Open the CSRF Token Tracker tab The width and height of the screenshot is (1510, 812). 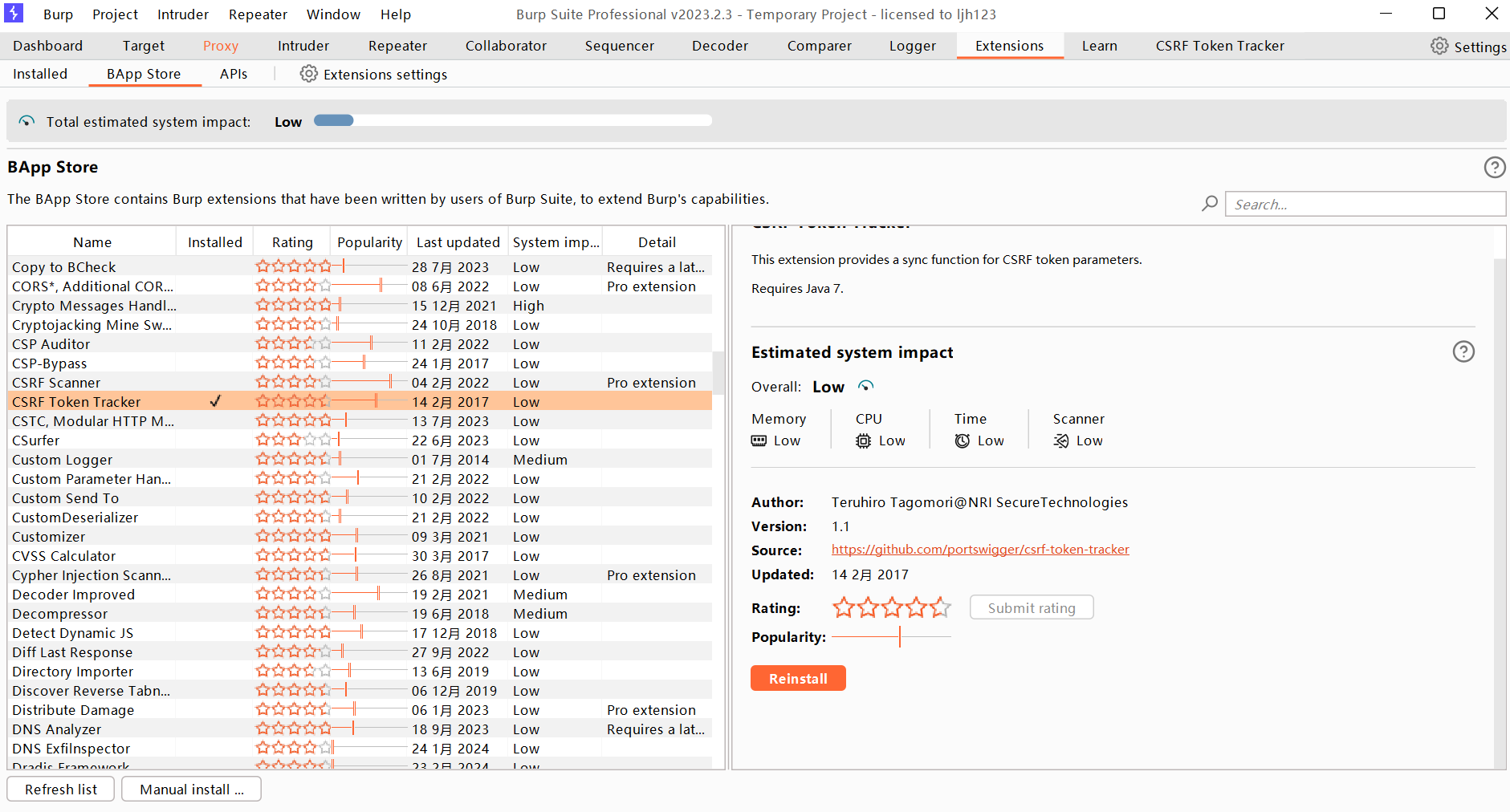click(1219, 46)
